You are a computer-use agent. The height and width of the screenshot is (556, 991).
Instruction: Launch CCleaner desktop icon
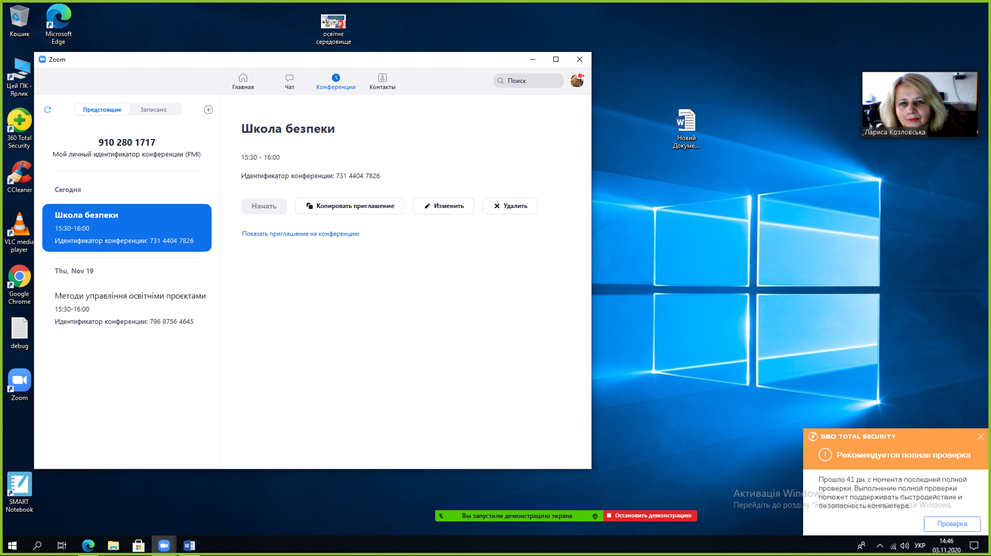pos(19,177)
